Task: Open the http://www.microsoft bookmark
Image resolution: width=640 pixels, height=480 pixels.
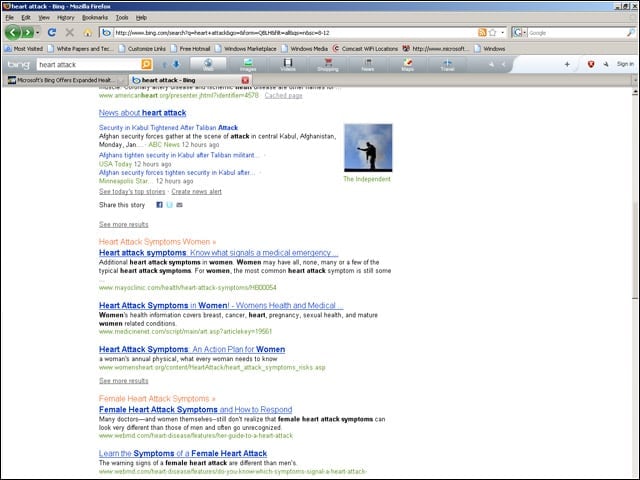Action: [436, 49]
